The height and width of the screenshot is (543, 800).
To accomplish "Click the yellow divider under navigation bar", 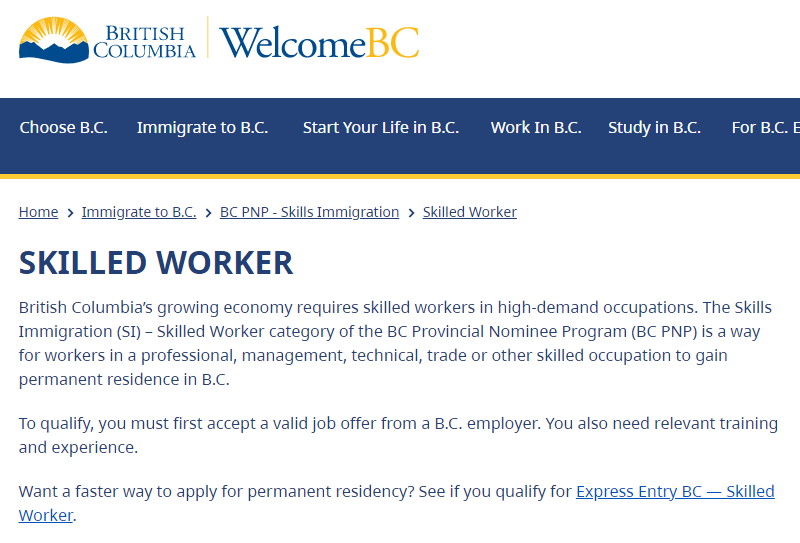I will (x=400, y=177).
